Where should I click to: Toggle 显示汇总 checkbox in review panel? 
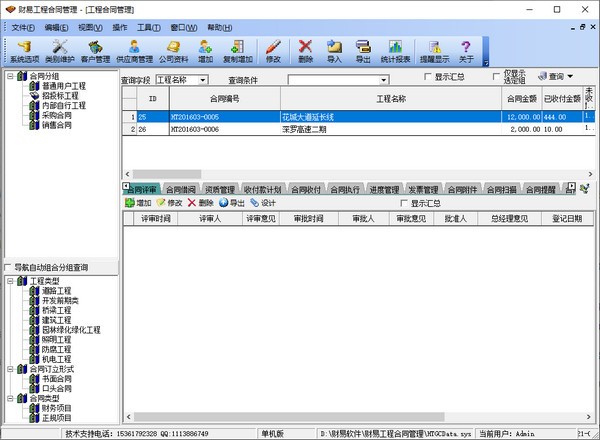pos(403,203)
